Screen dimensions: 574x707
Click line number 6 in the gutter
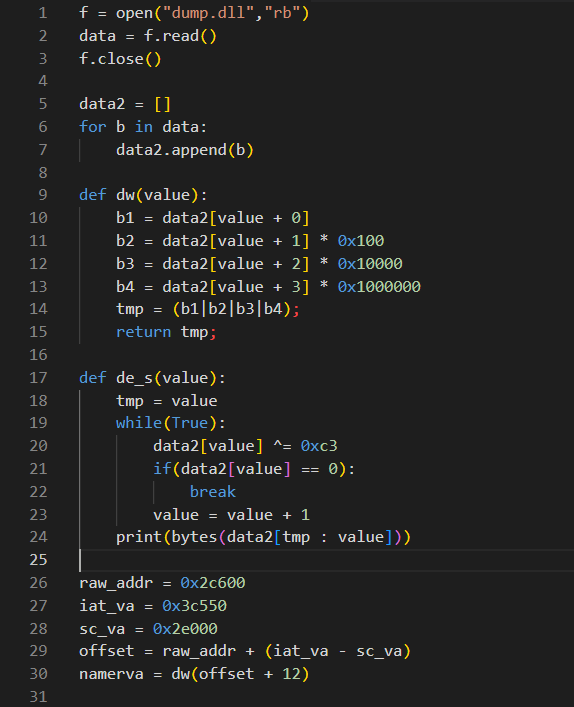[x=43, y=127]
